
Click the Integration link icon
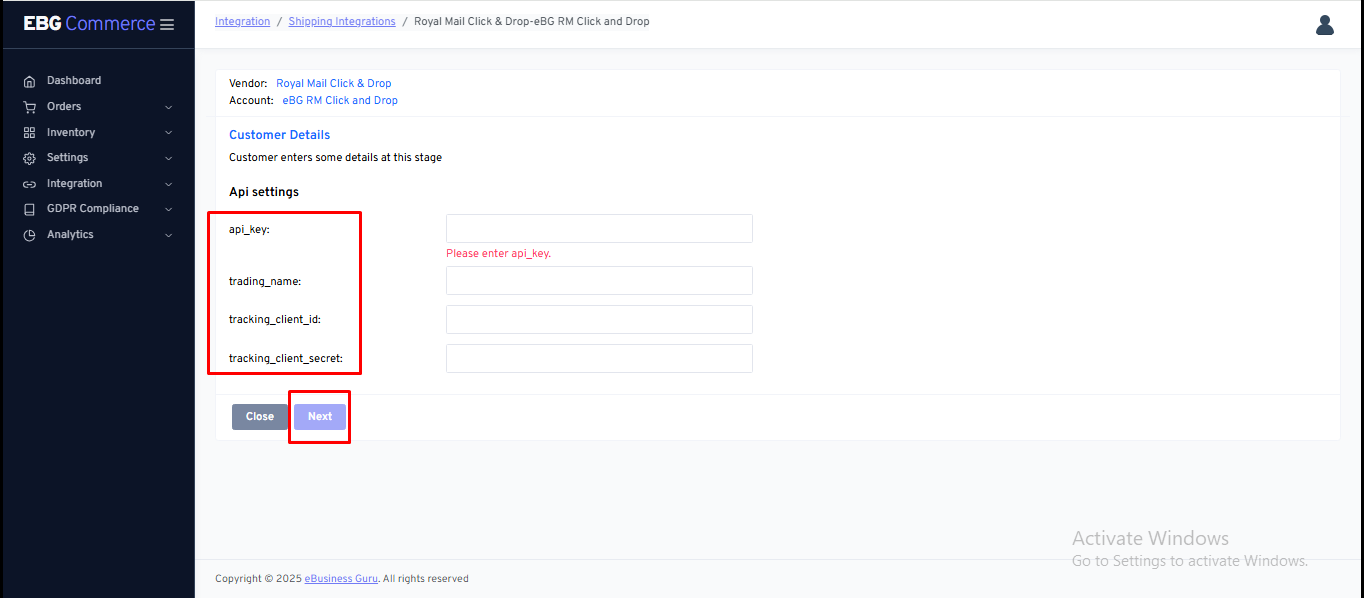(29, 184)
